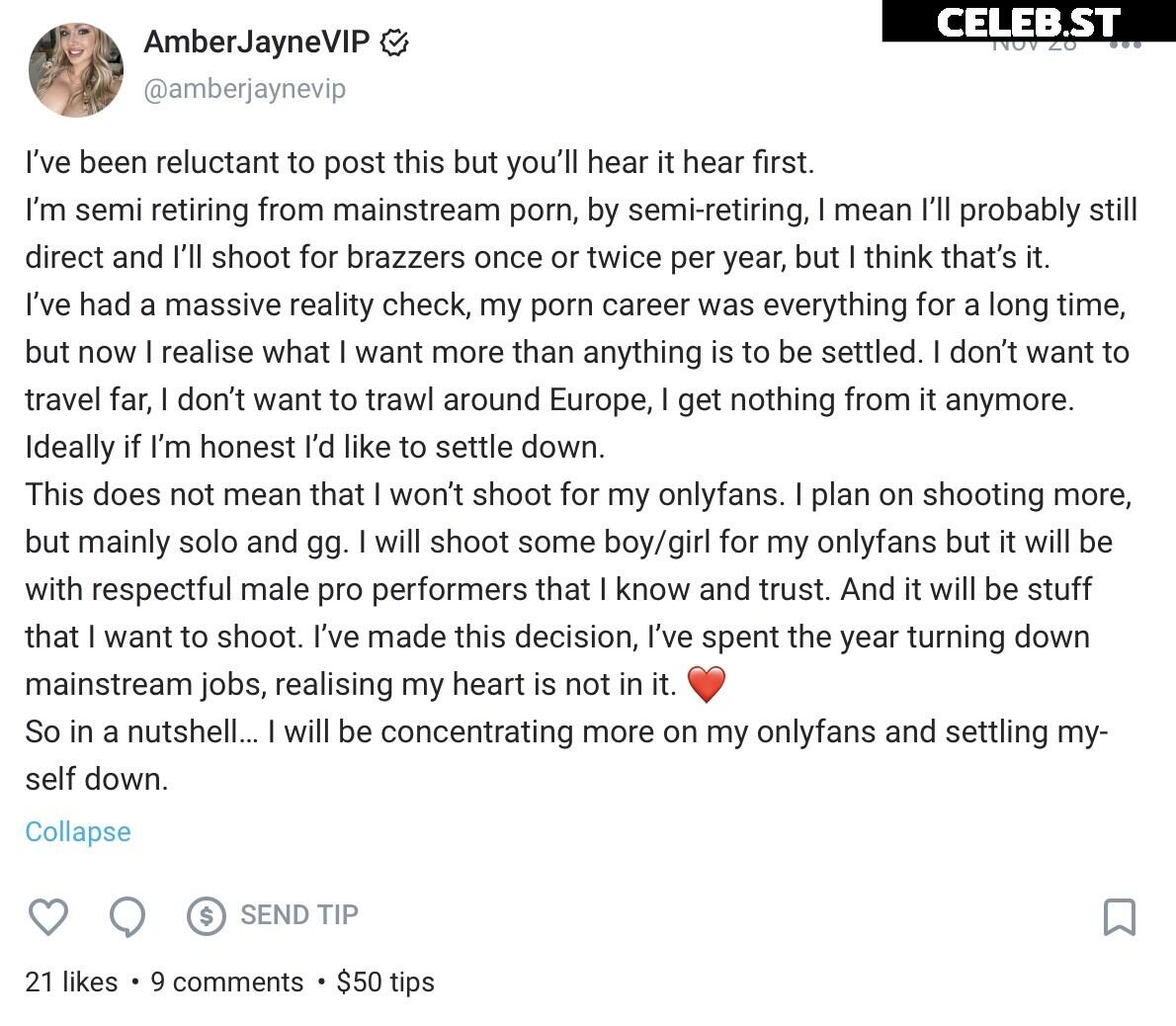View the 21 likes list
Image resolution: width=1176 pixels, height=1026 pixels.
pyautogui.click(x=71, y=982)
